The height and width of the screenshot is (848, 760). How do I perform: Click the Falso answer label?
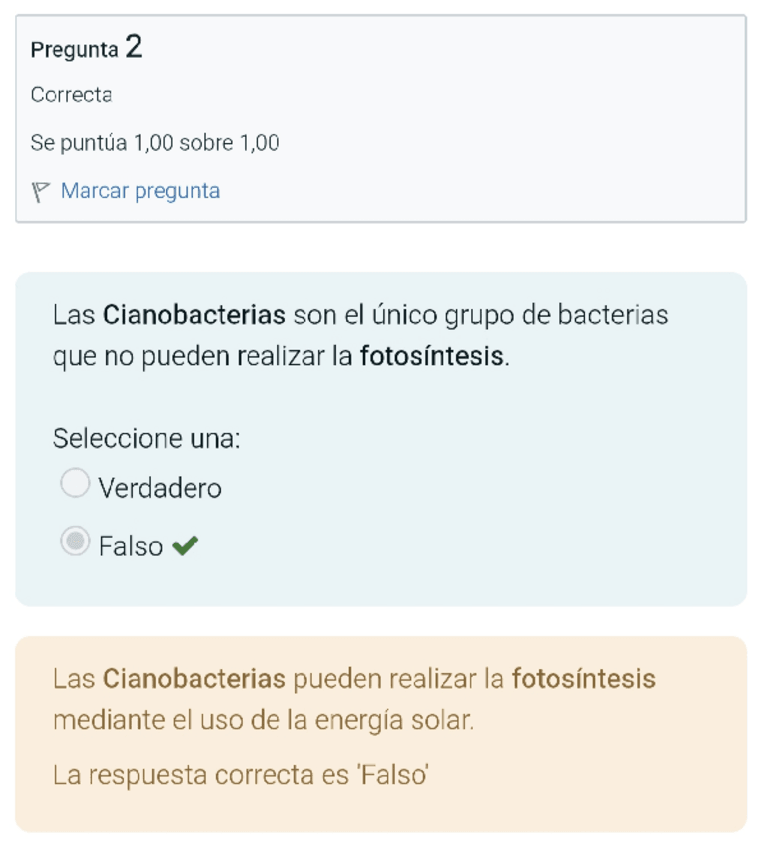130,546
